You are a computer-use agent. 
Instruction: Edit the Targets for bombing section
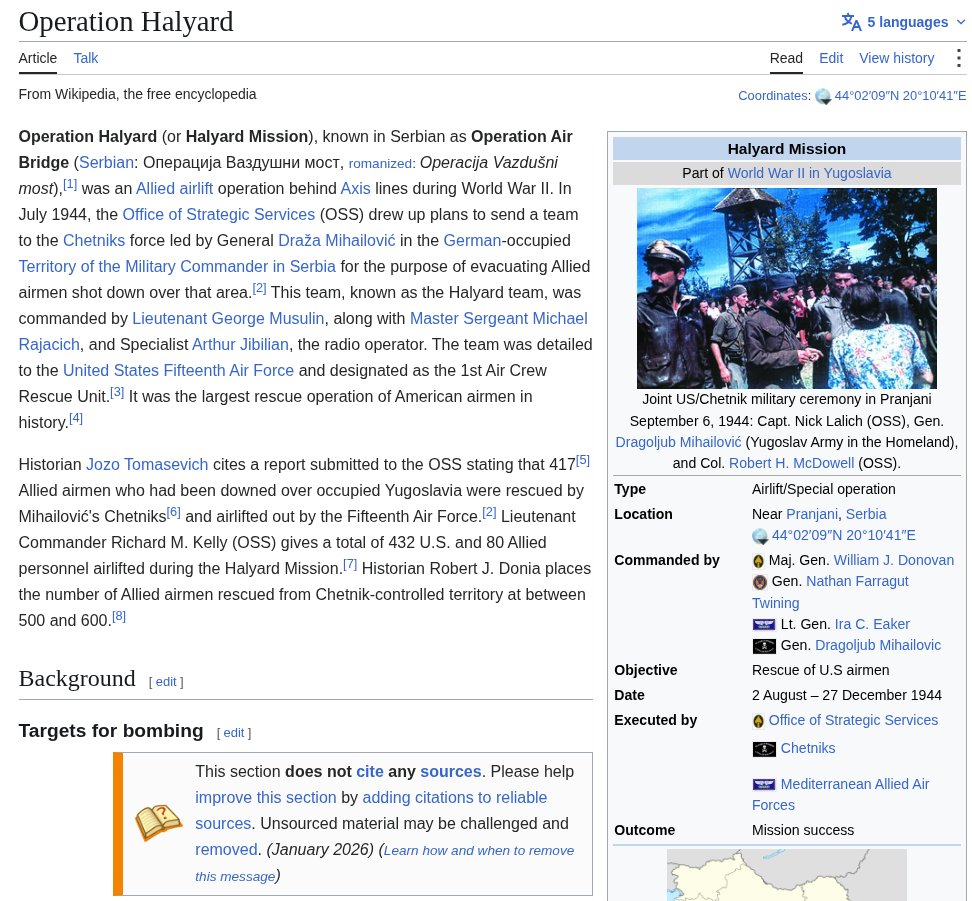tap(234, 733)
